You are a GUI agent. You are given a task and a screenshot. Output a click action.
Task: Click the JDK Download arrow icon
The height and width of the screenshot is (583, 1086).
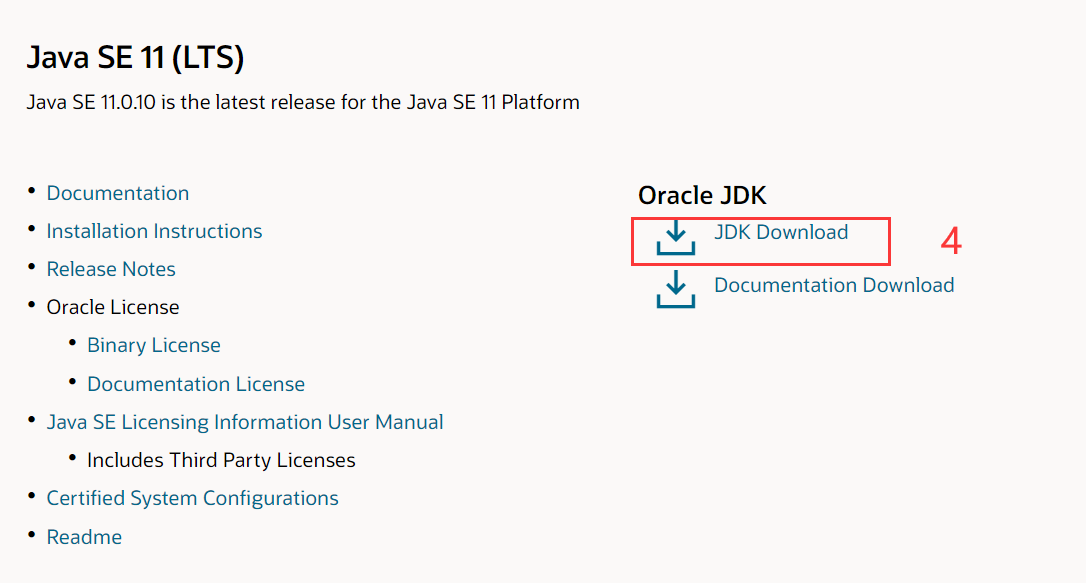676,239
